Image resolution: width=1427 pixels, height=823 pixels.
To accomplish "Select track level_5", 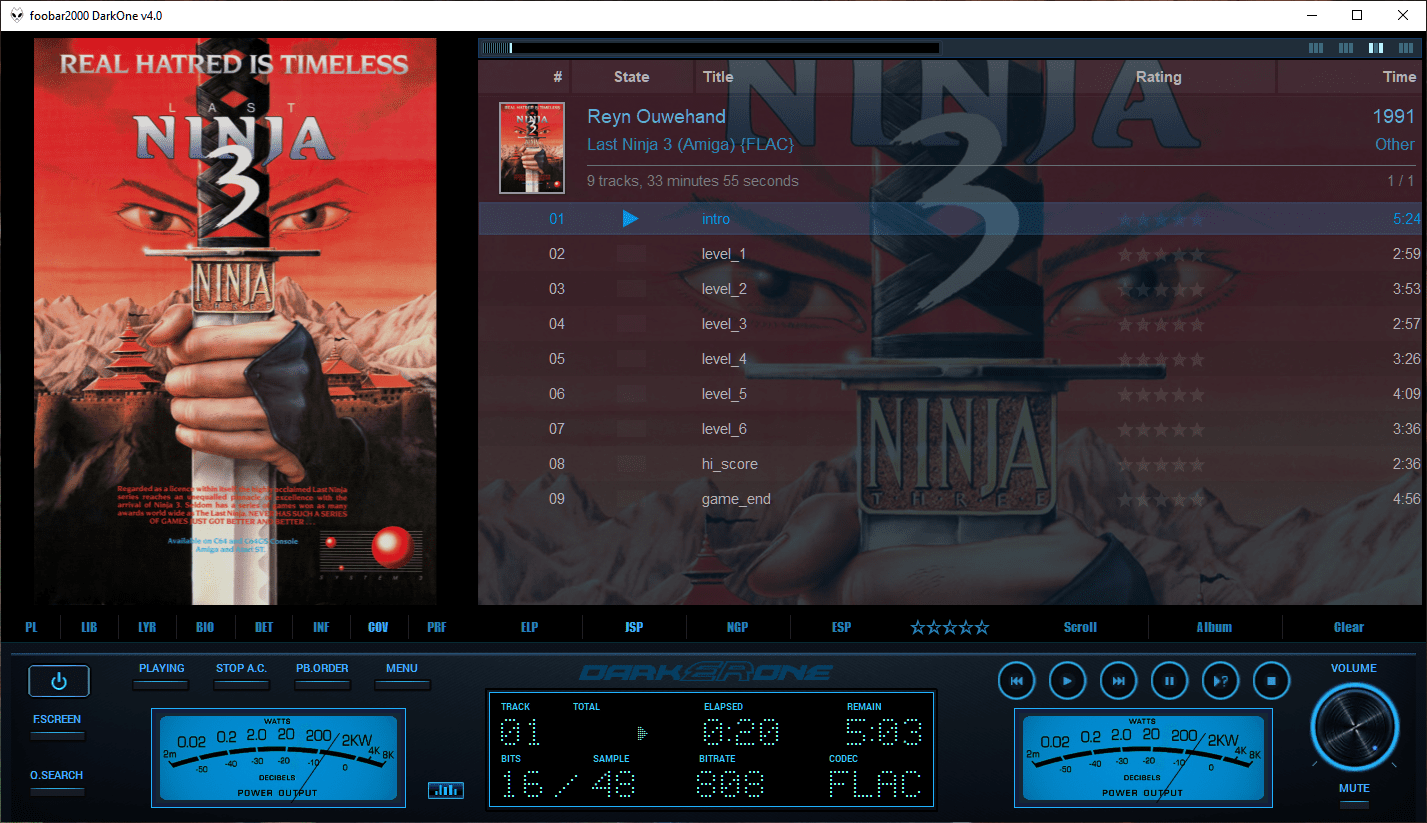I will click(x=949, y=394).
